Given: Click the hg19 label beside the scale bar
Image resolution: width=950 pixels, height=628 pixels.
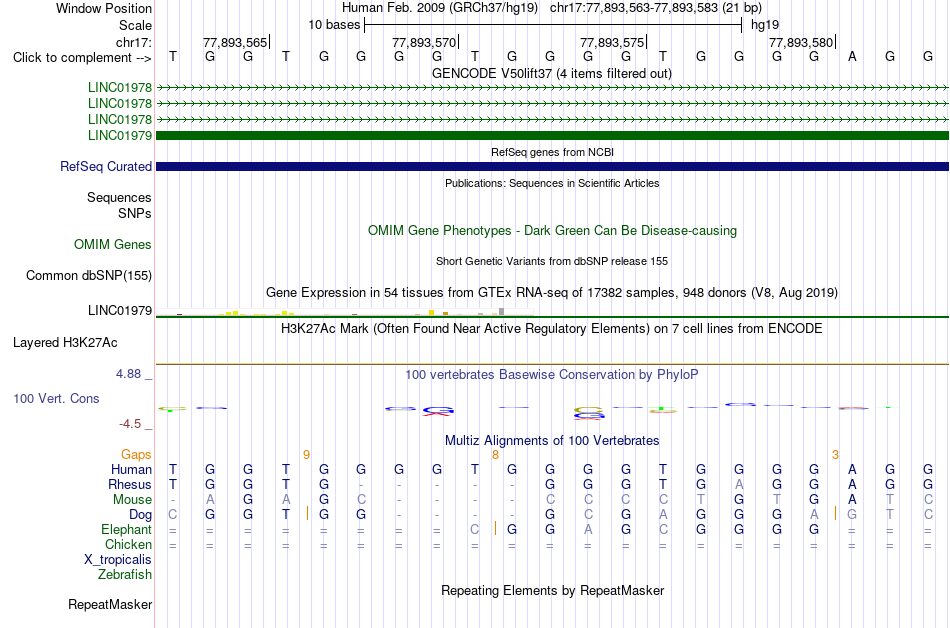Looking at the screenshot, I should tap(765, 25).
